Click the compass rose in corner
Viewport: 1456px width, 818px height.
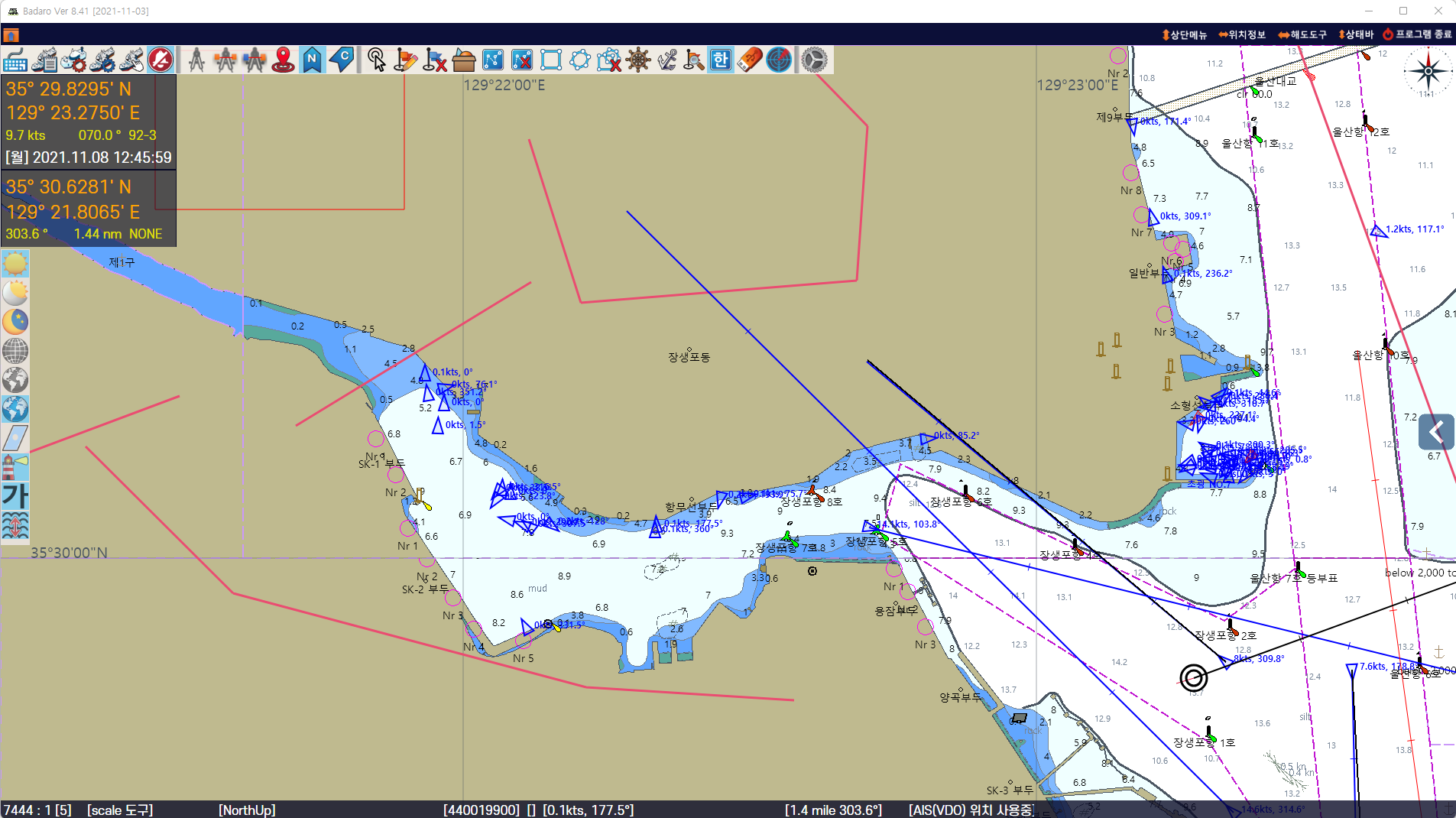[x=1428, y=72]
